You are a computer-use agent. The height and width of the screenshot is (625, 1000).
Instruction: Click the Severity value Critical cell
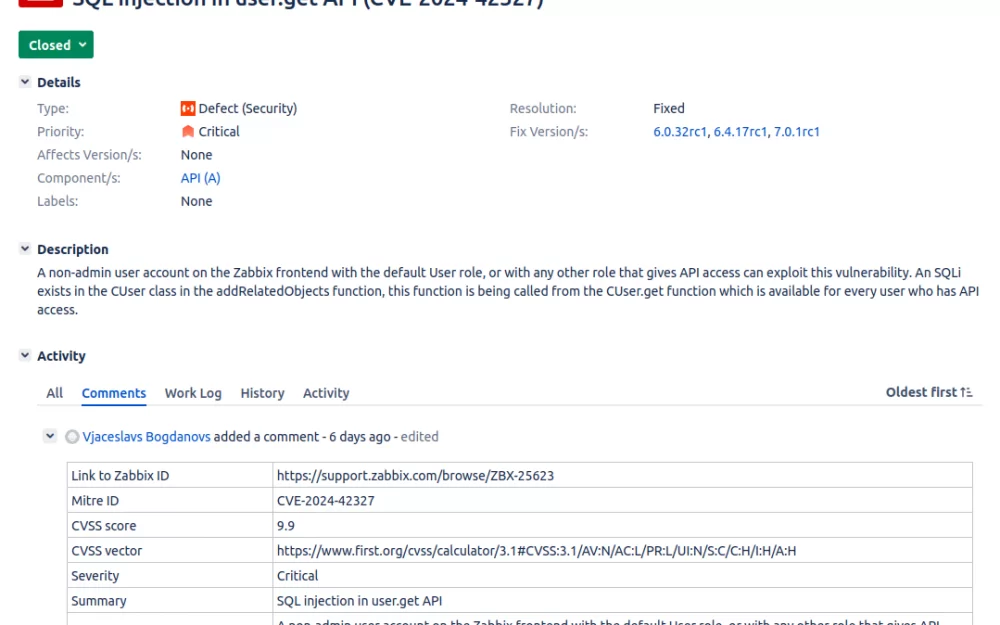622,575
